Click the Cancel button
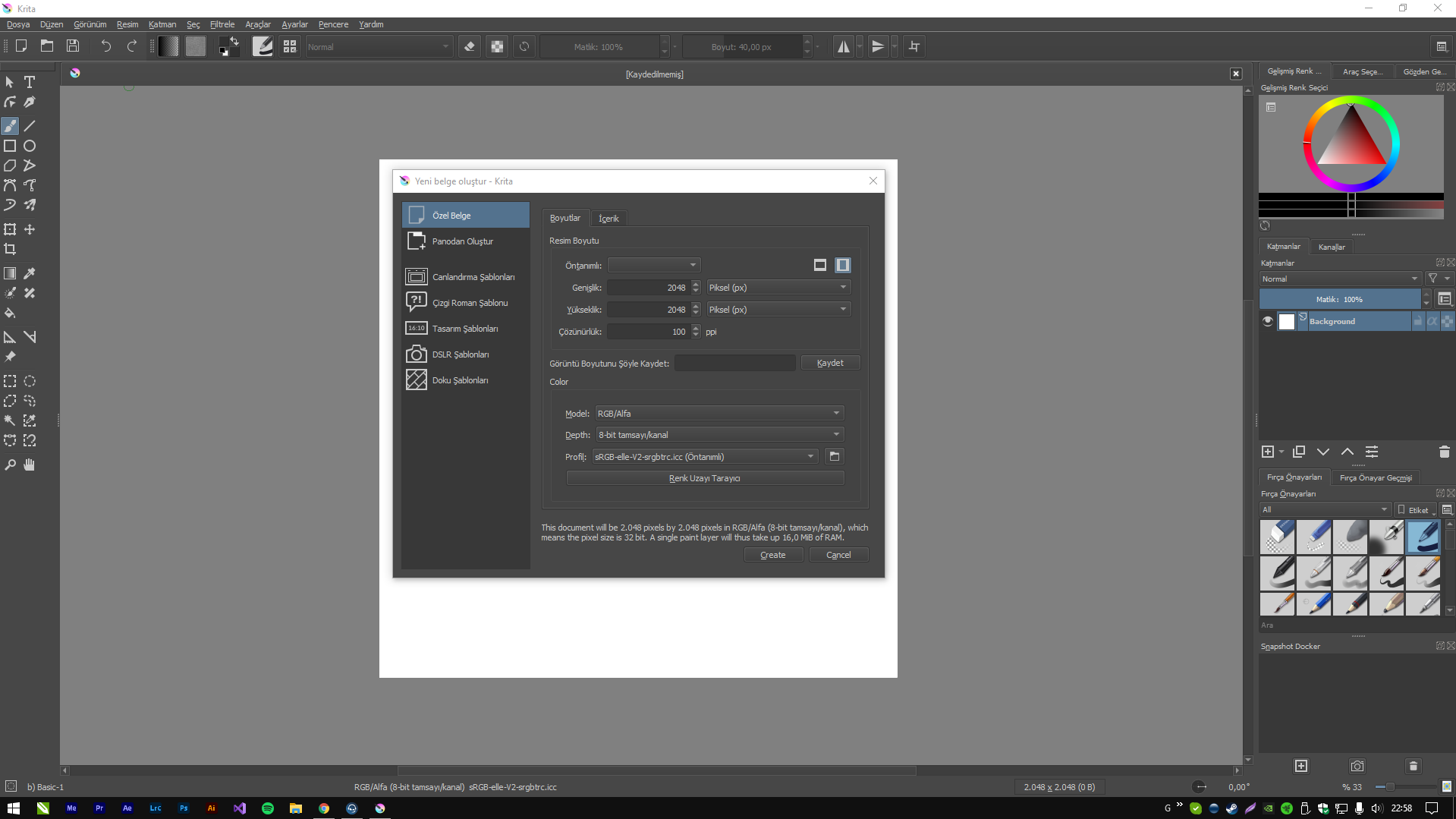The height and width of the screenshot is (819, 1456). [838, 555]
